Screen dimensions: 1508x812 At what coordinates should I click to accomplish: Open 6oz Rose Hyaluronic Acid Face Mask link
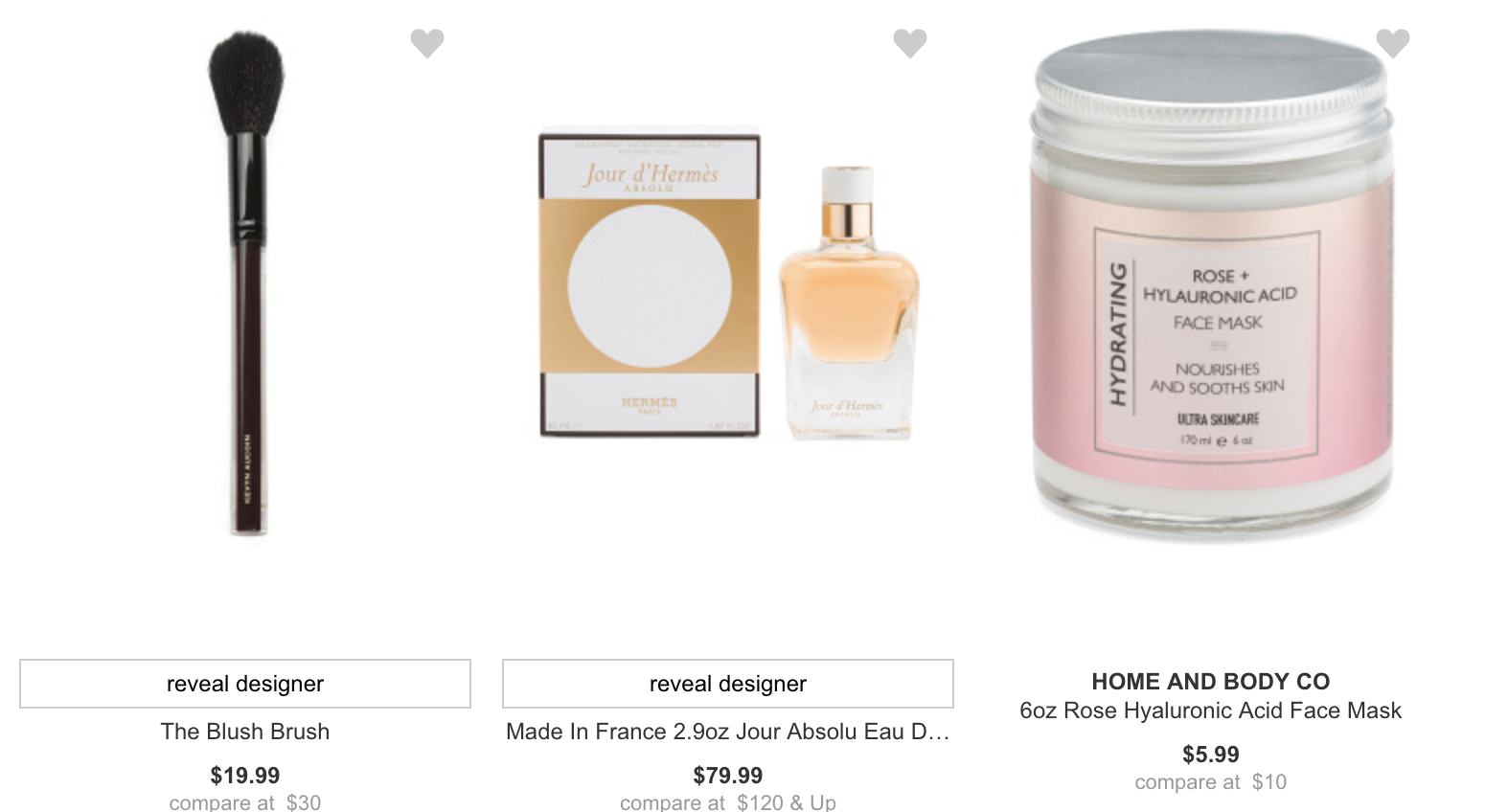[1211, 710]
